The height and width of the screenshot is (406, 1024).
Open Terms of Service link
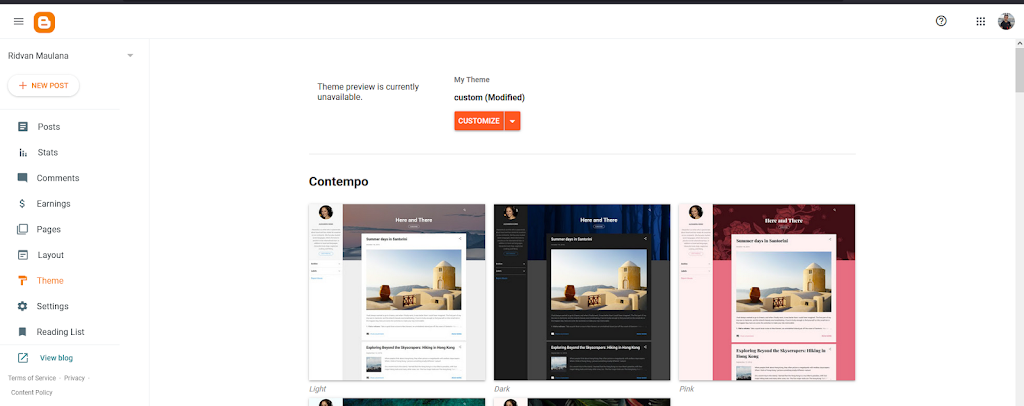point(32,378)
